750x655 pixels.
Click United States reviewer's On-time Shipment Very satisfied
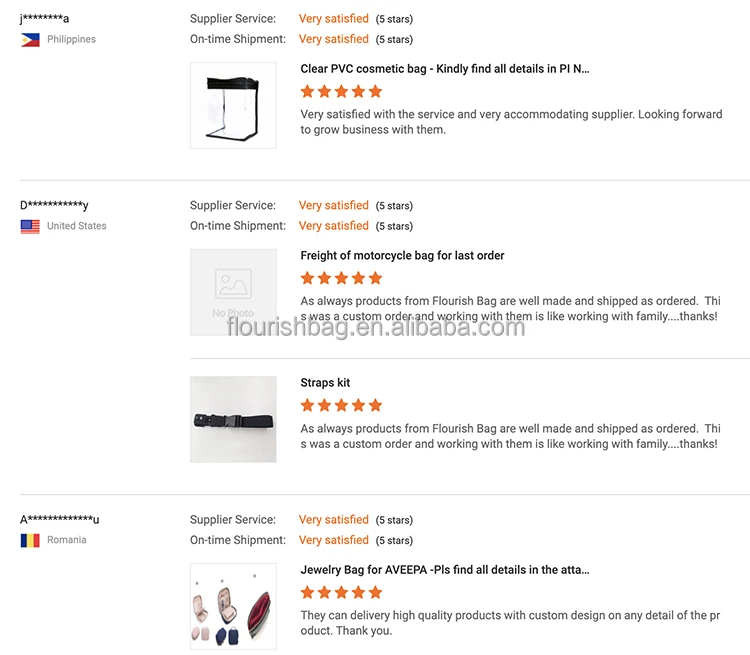[x=333, y=226]
